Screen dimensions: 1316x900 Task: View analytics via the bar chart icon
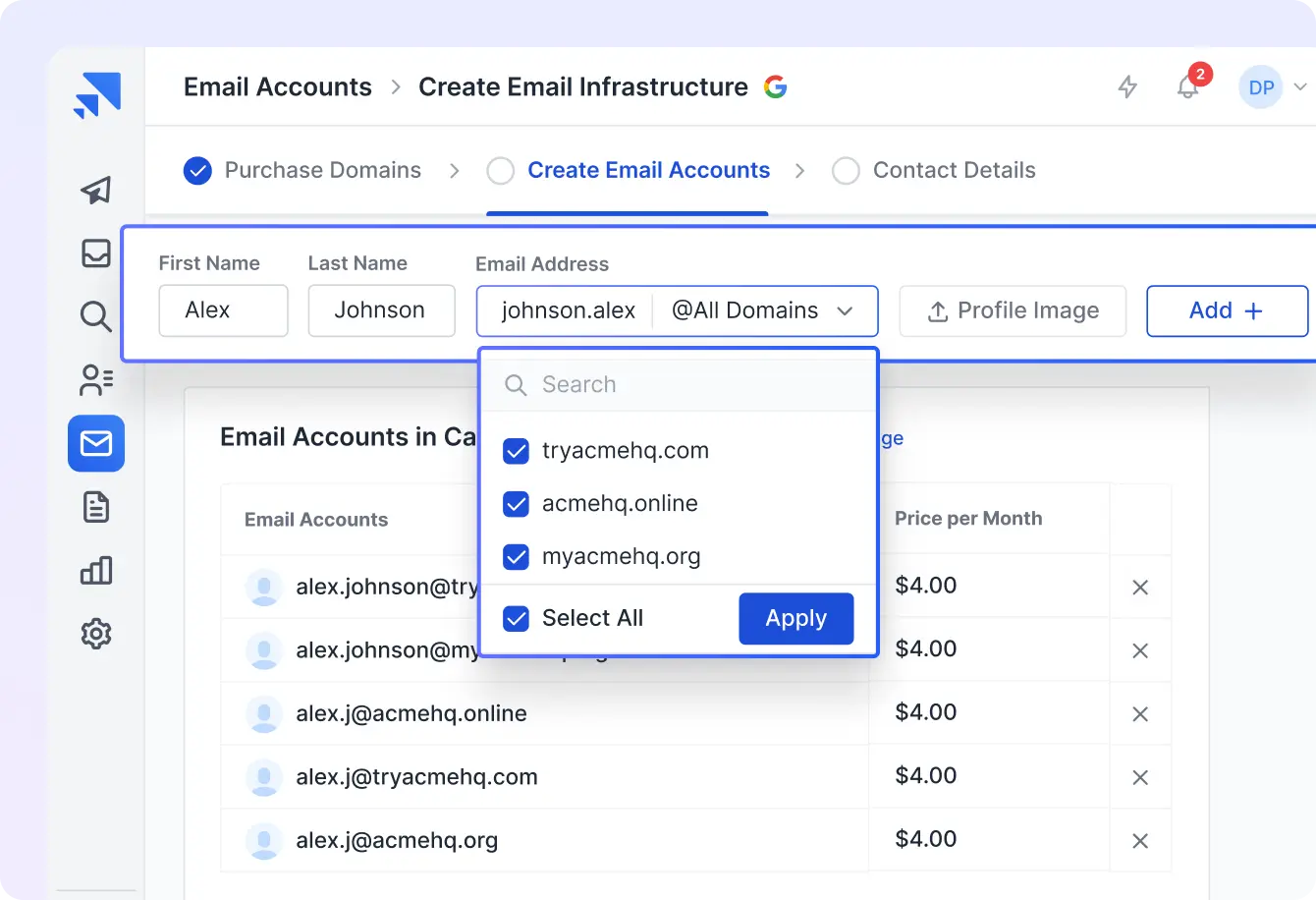(95, 570)
